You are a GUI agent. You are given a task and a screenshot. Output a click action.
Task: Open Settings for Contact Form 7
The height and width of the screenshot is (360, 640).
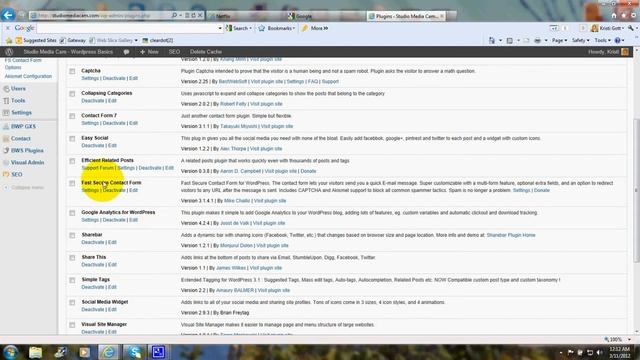(90, 123)
